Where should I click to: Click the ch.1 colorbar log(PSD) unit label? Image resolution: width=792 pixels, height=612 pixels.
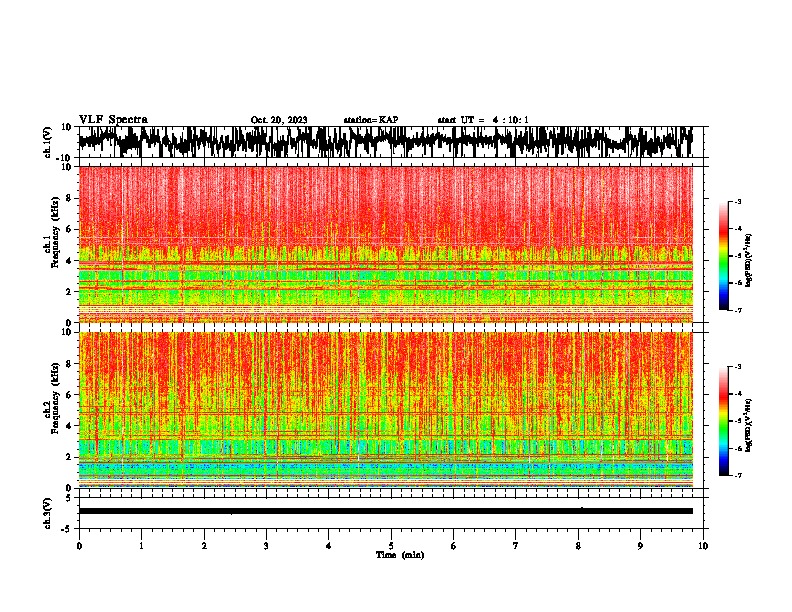748,260
